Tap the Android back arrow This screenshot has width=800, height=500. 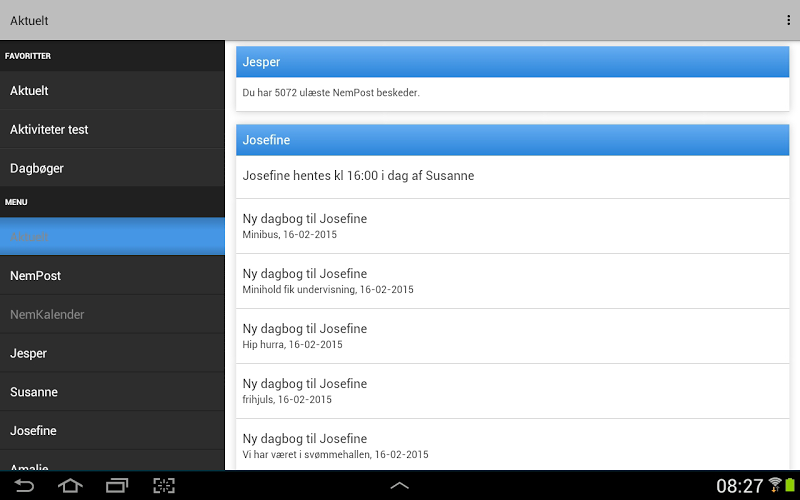[23, 486]
